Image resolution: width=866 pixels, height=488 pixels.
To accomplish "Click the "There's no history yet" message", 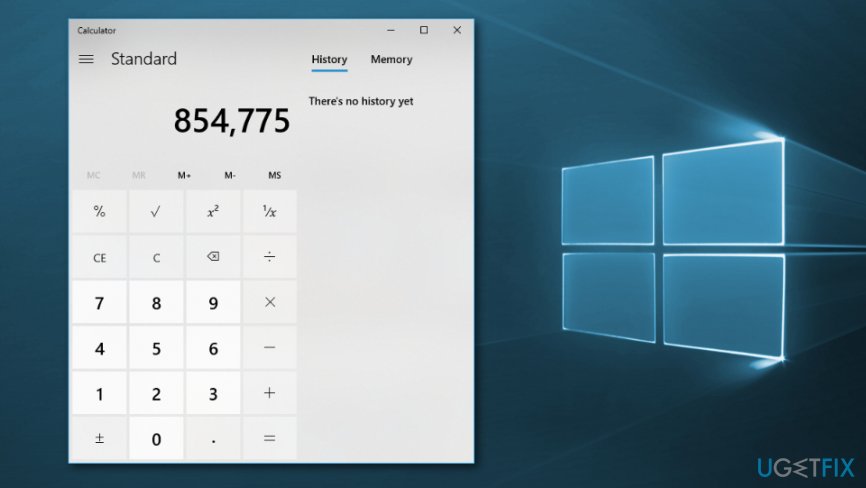I will tap(361, 101).
